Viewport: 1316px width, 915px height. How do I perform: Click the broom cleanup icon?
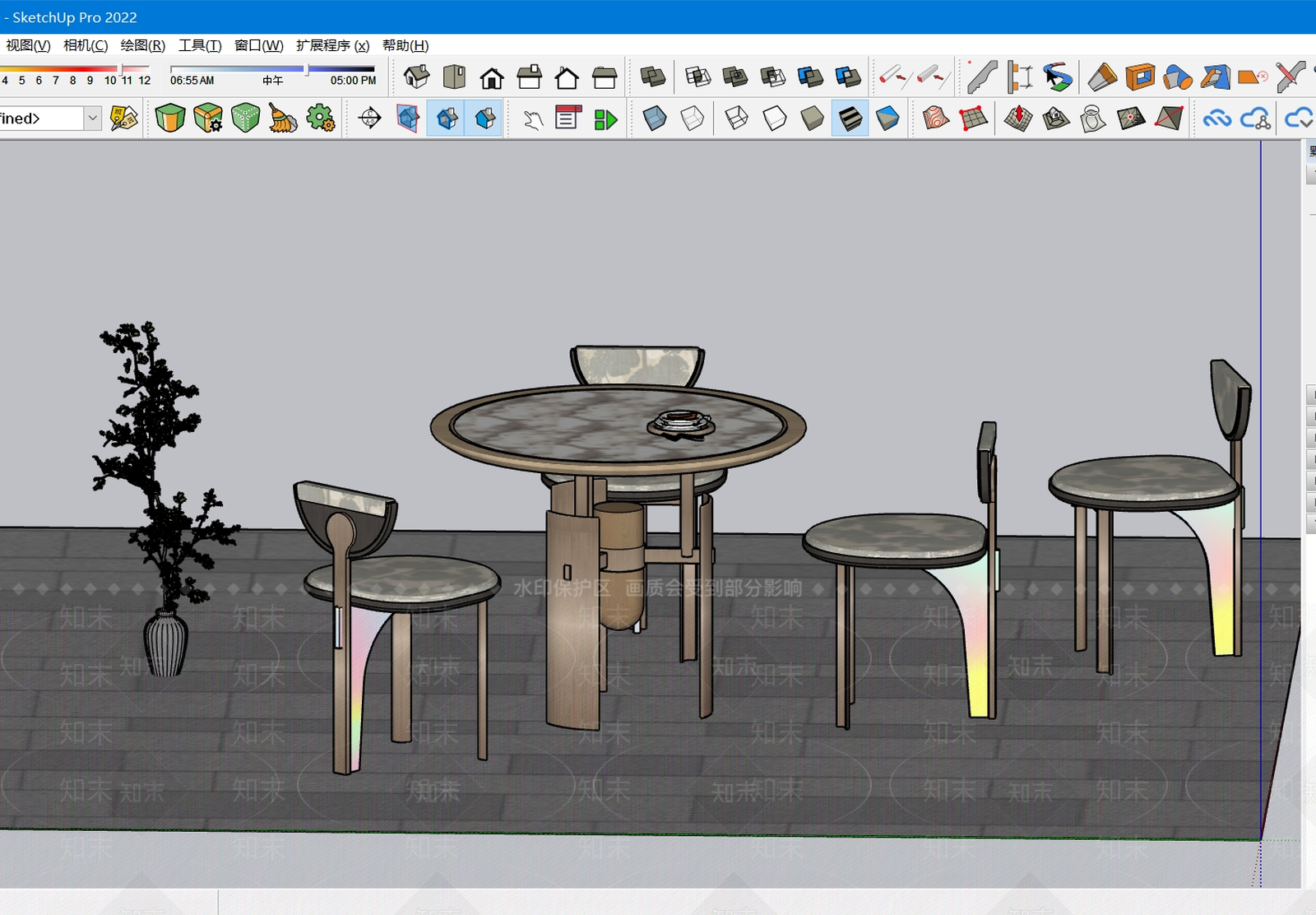[283, 118]
